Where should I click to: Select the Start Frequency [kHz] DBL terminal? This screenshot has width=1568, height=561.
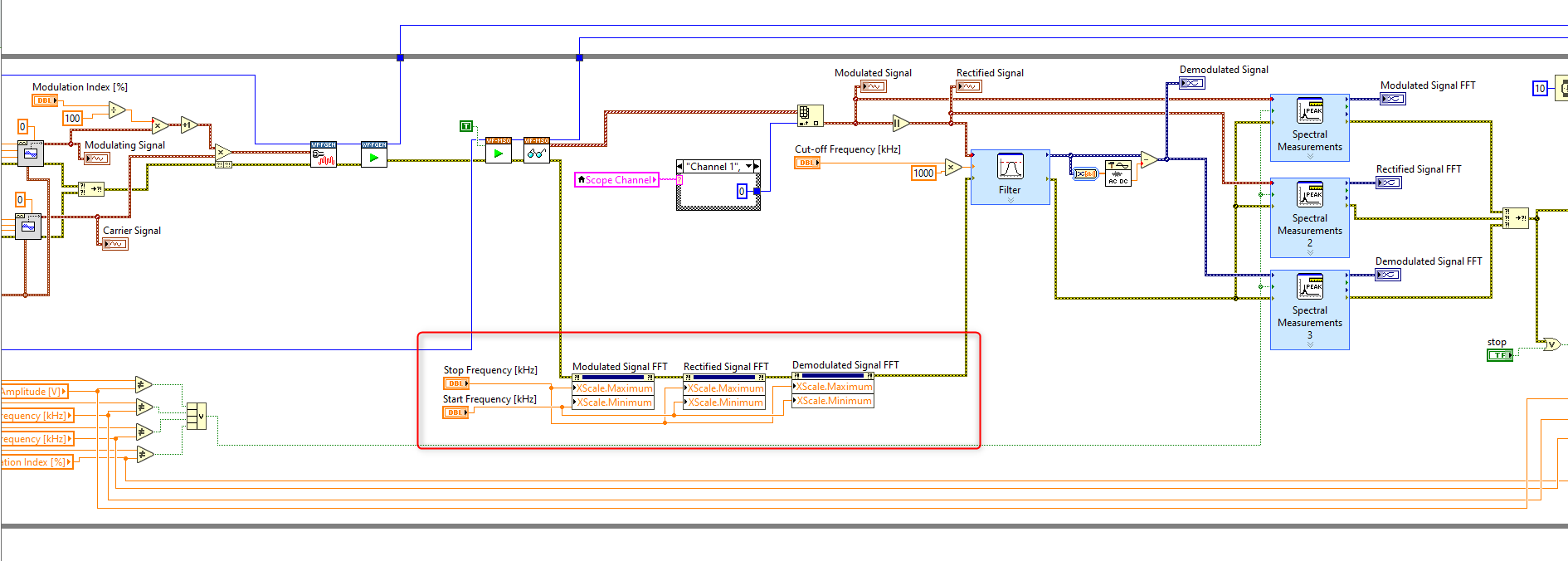(x=455, y=412)
